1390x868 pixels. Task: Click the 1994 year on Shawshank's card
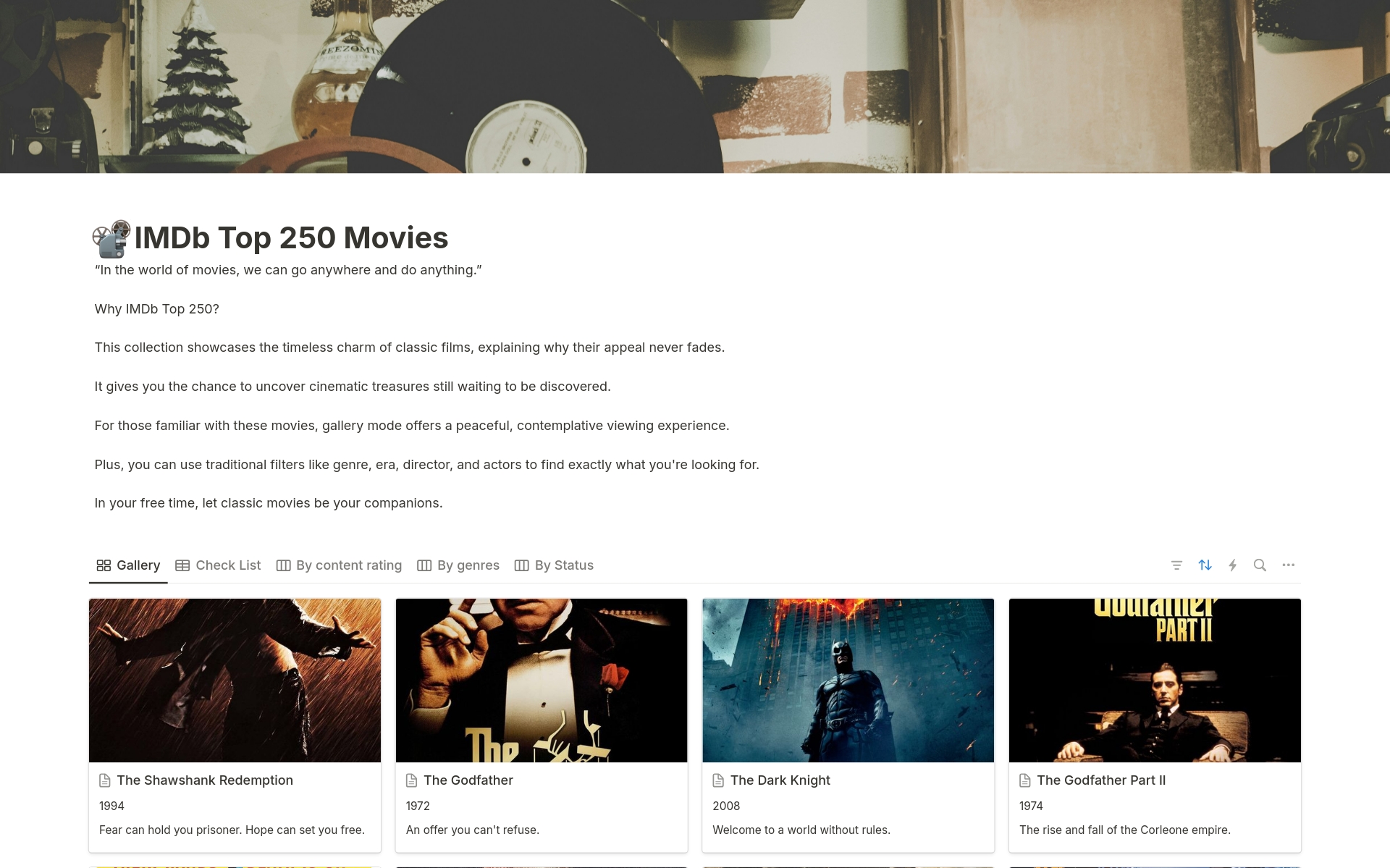tap(111, 806)
